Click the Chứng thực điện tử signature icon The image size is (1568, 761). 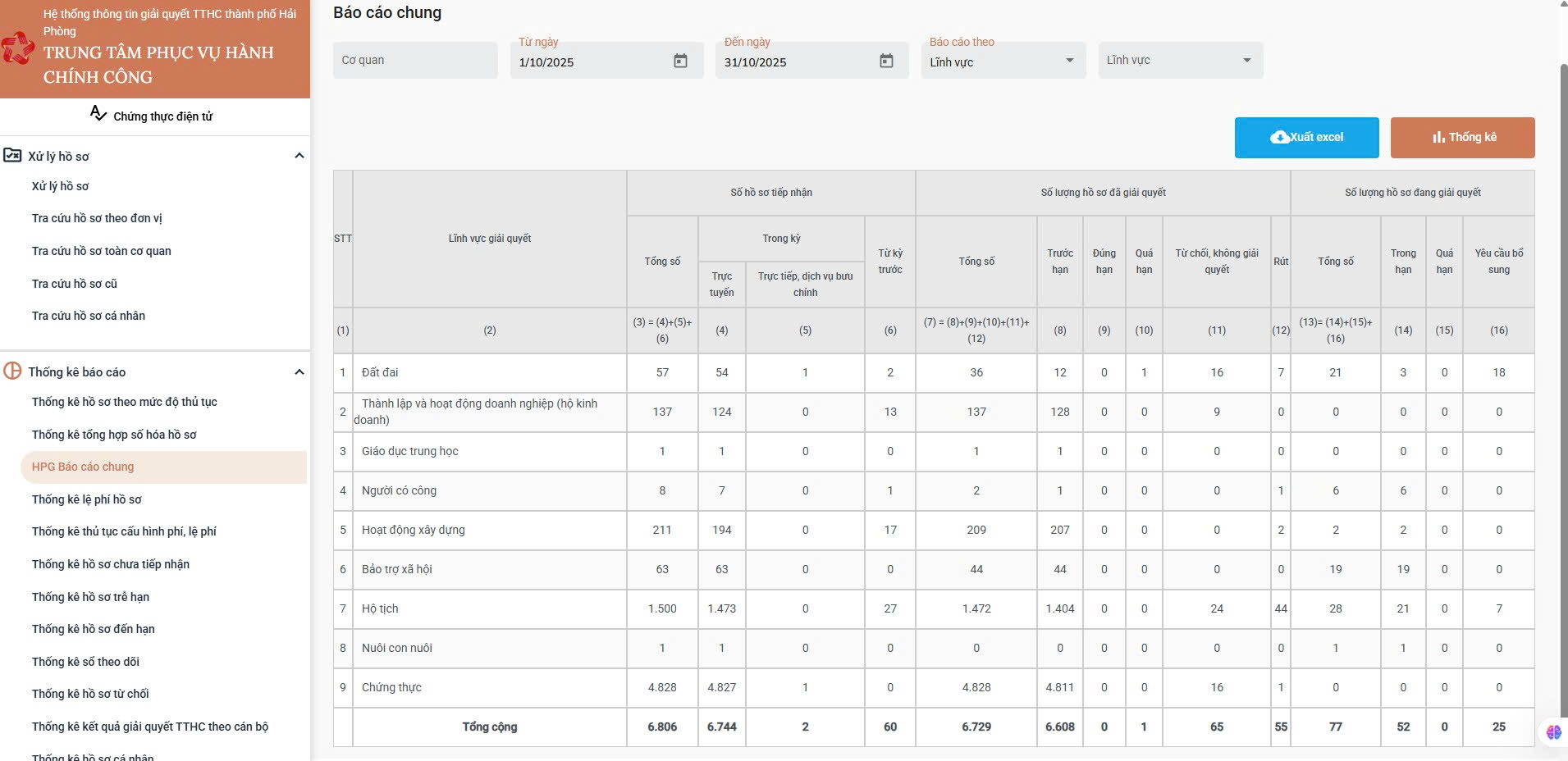[98, 114]
